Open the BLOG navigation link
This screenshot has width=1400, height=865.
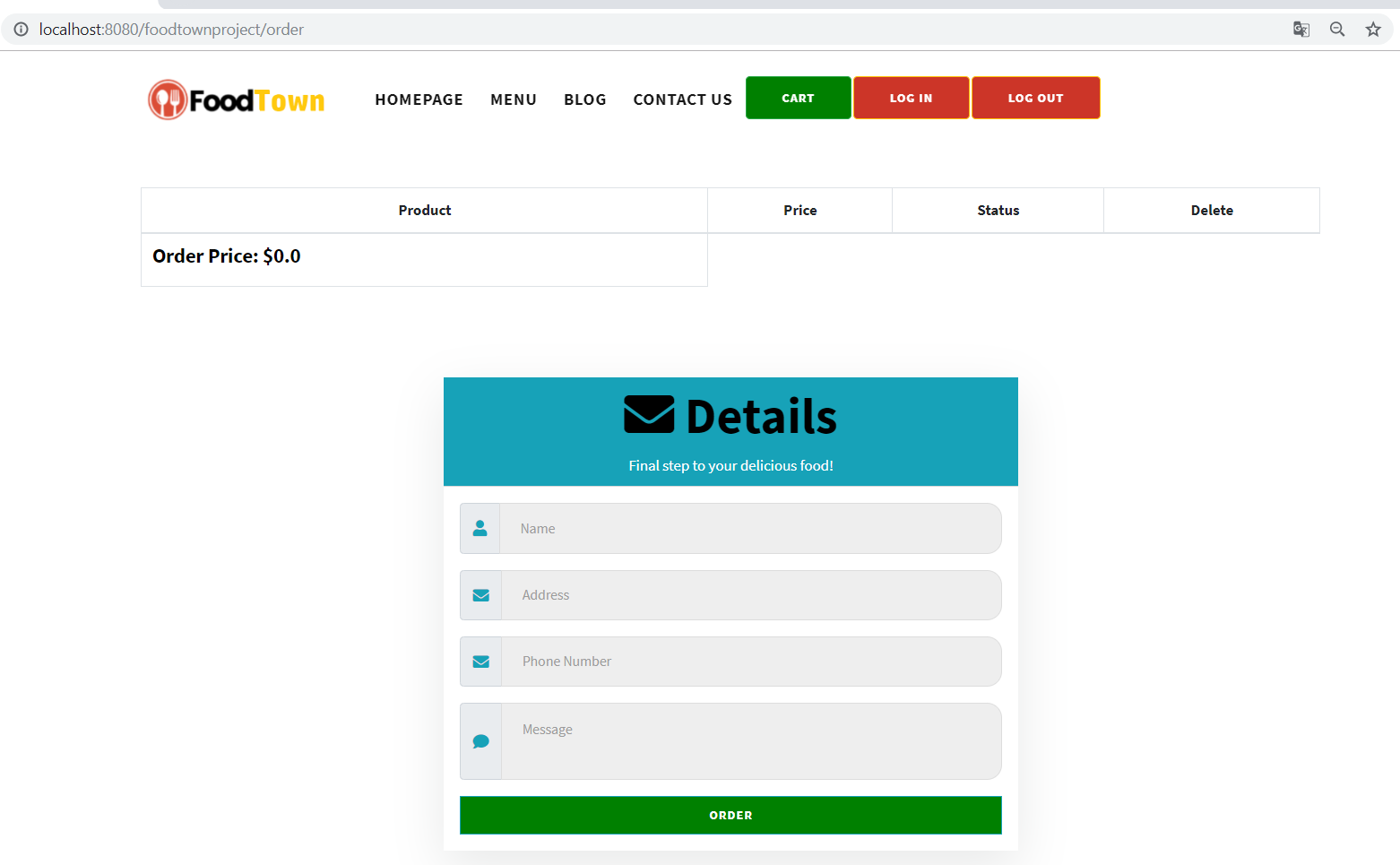tap(585, 99)
